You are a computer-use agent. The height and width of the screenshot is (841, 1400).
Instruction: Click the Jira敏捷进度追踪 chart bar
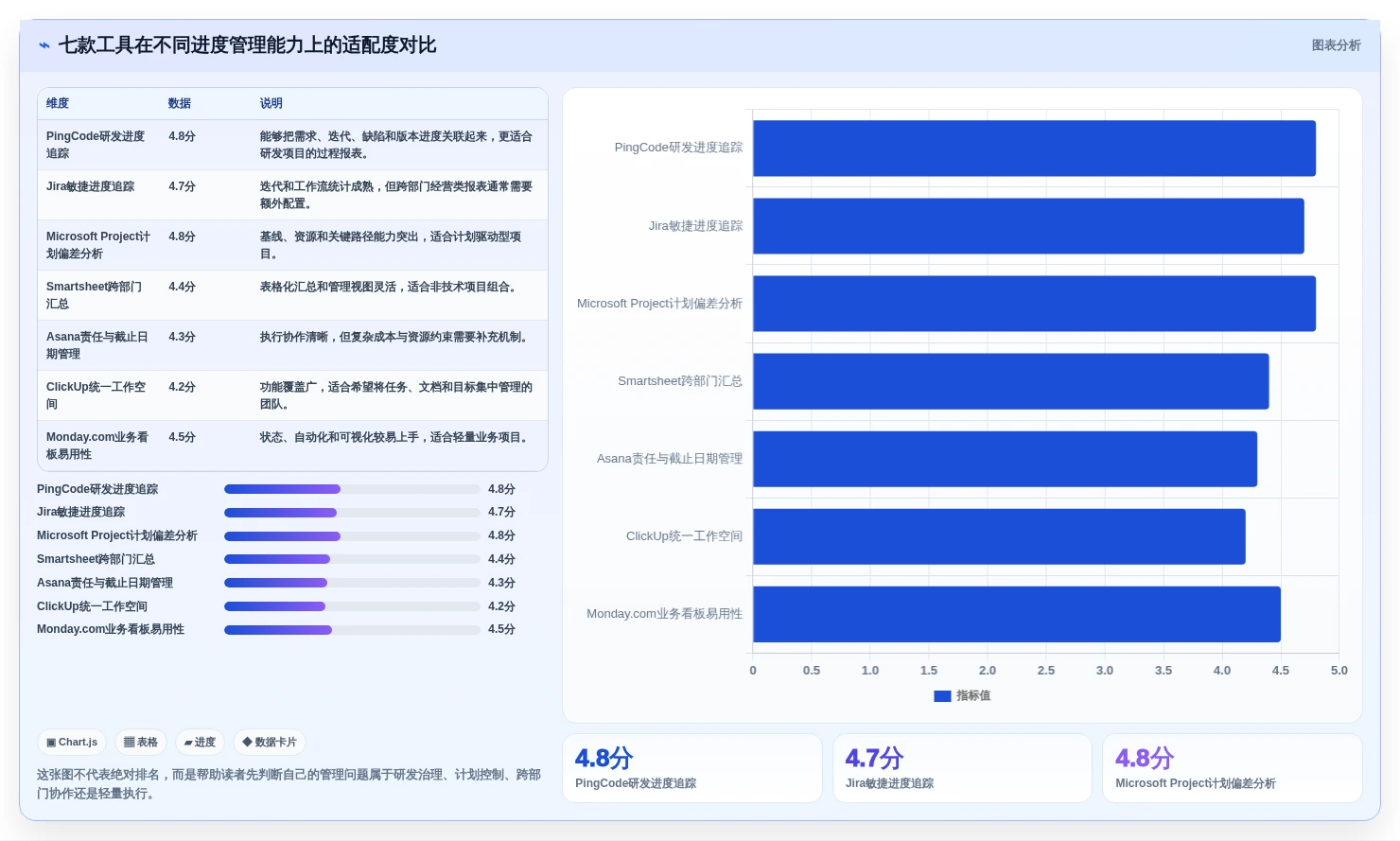[1028, 226]
